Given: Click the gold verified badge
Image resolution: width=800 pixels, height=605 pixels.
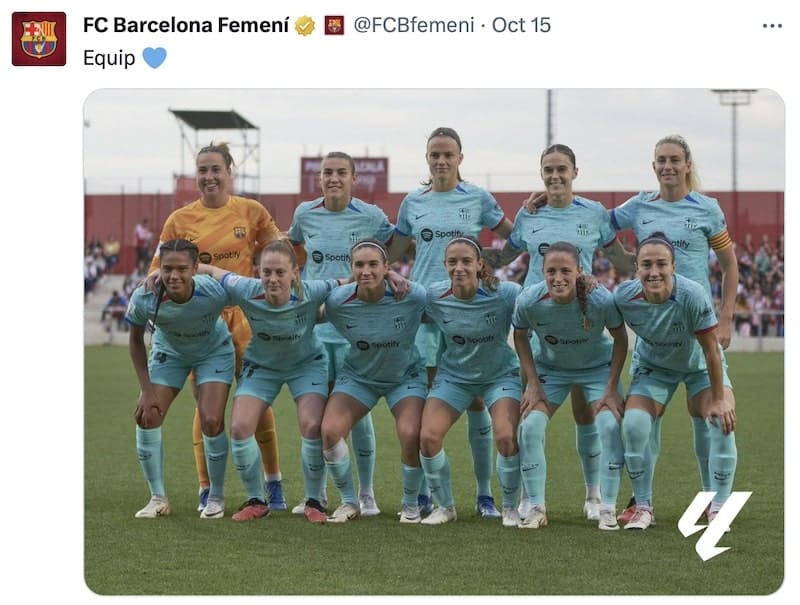Looking at the screenshot, I should coord(305,26).
